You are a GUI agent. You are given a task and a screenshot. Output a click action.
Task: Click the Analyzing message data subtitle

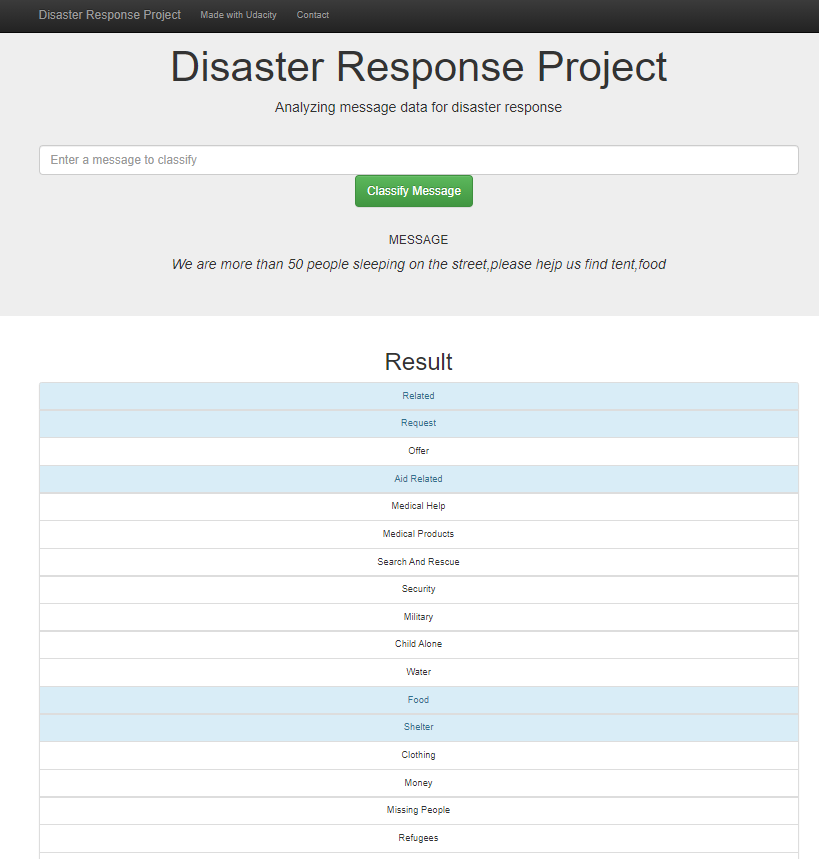[419, 107]
